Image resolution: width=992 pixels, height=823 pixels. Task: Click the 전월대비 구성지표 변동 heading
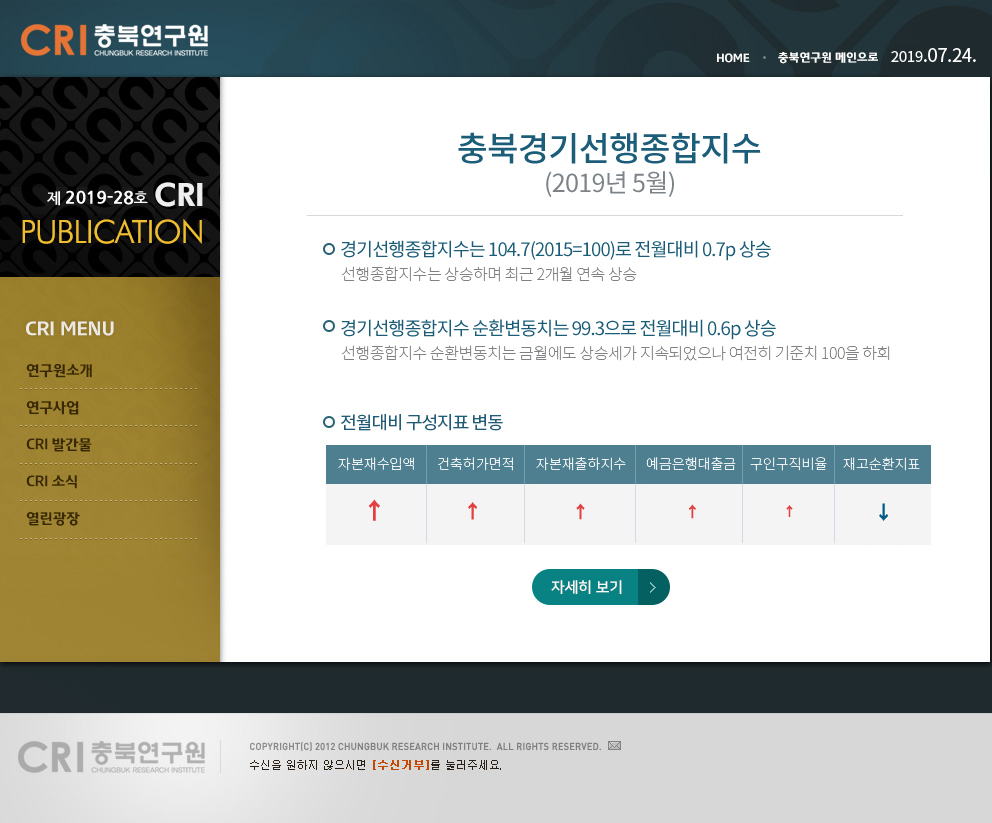pos(421,422)
